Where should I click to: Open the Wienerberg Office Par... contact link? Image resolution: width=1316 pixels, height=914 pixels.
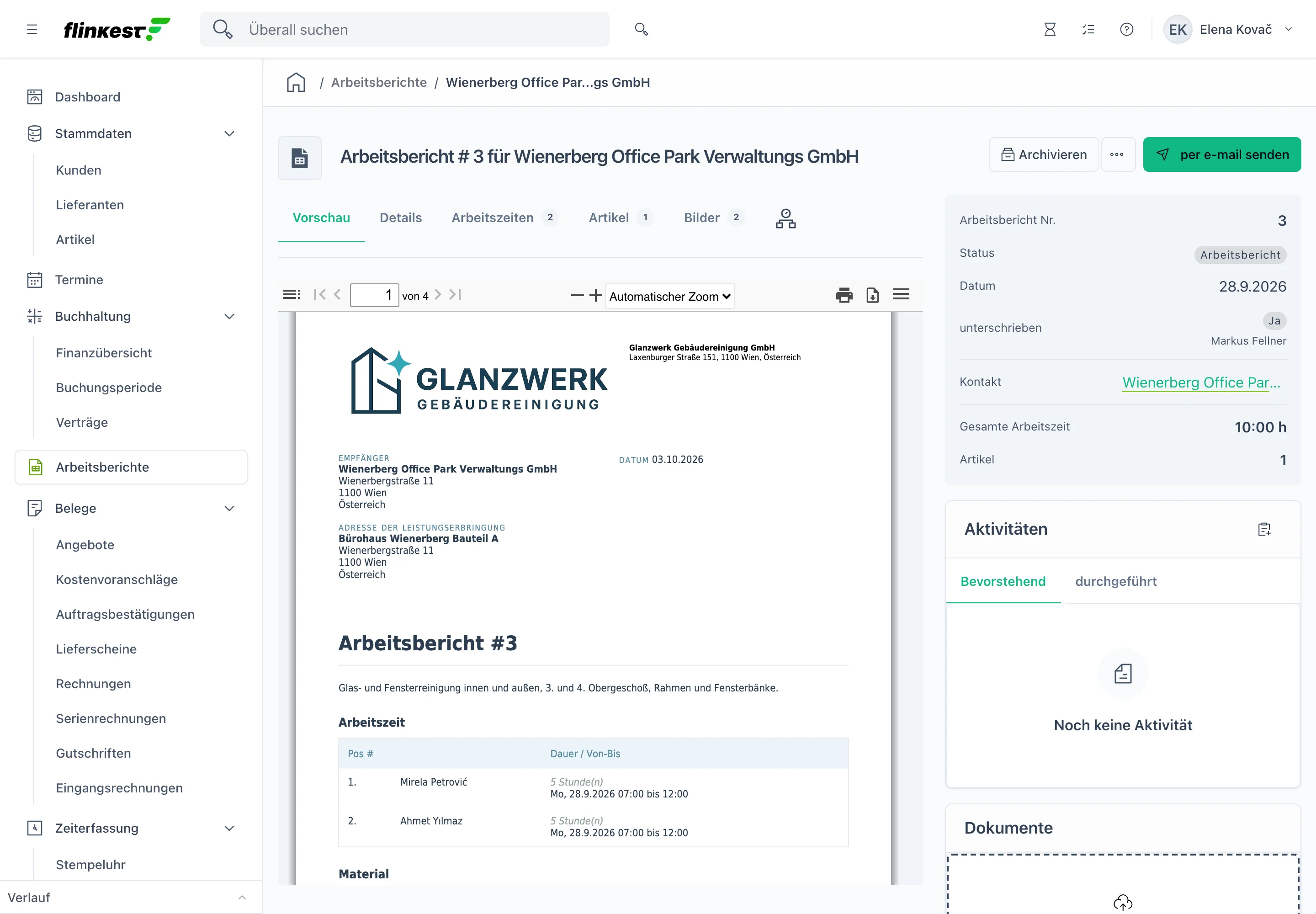point(1201,383)
